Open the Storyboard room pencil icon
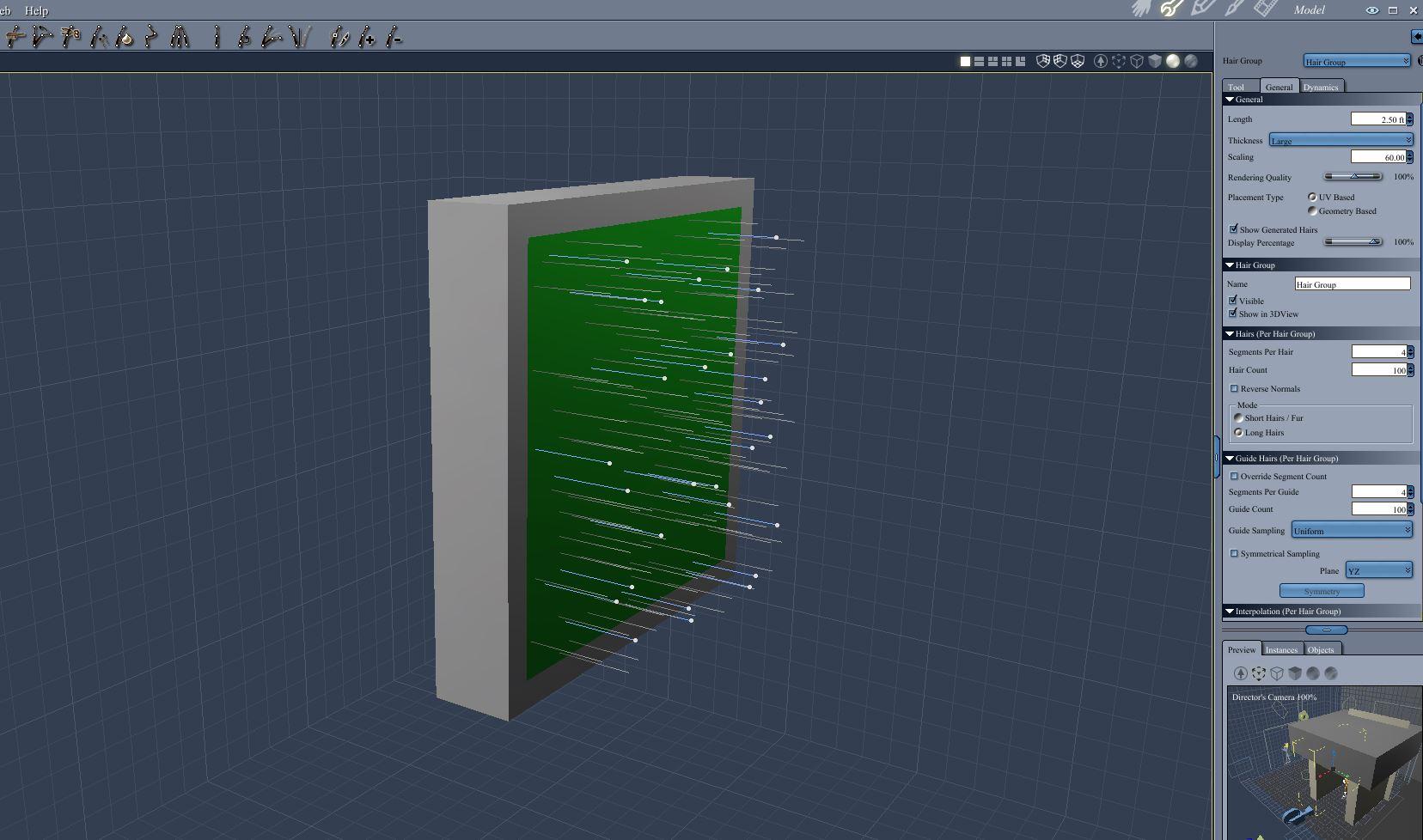The width and height of the screenshot is (1423, 840). (x=1202, y=9)
